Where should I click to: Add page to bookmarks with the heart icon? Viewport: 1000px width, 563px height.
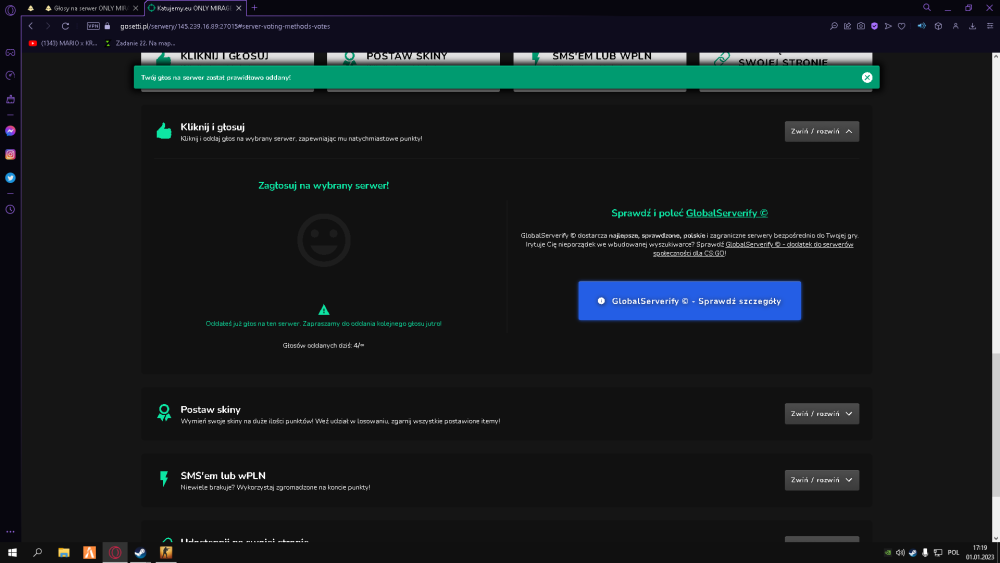[x=901, y=26]
